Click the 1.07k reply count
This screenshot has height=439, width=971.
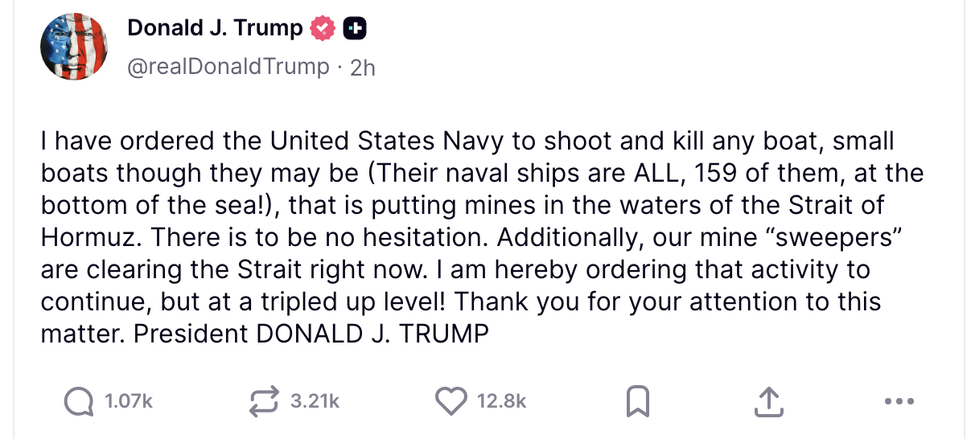click(x=128, y=401)
